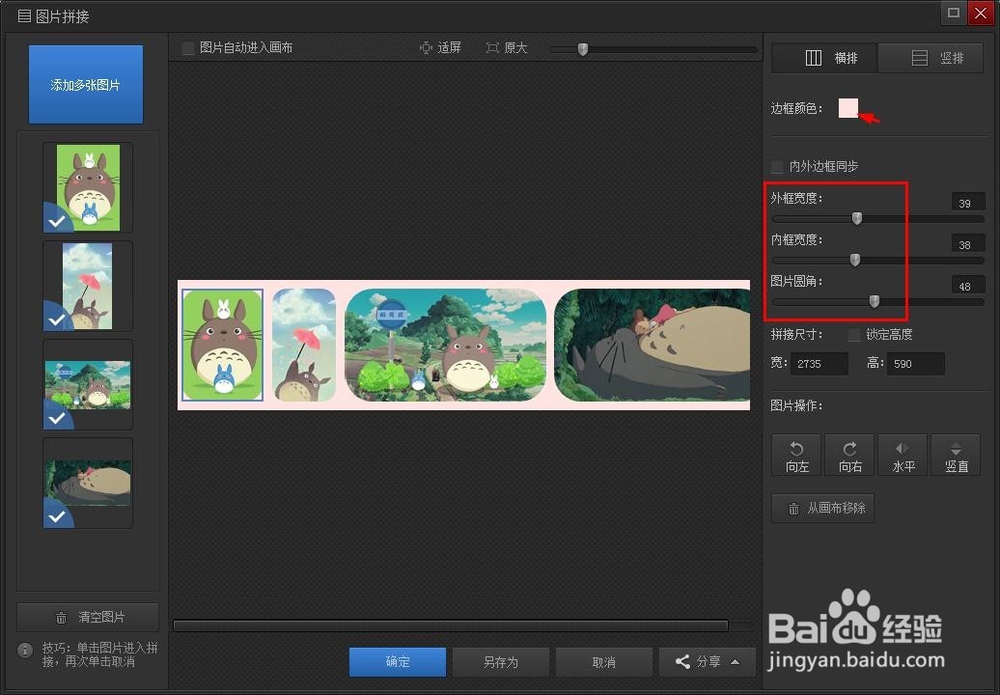This screenshot has height=695, width=1000.
Task: Select the bus stop landscape thumbnail
Action: pos(88,384)
